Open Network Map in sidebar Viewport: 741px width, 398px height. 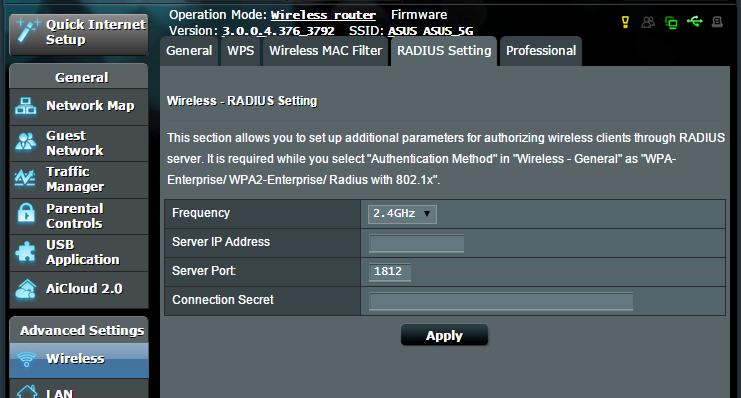pos(79,106)
